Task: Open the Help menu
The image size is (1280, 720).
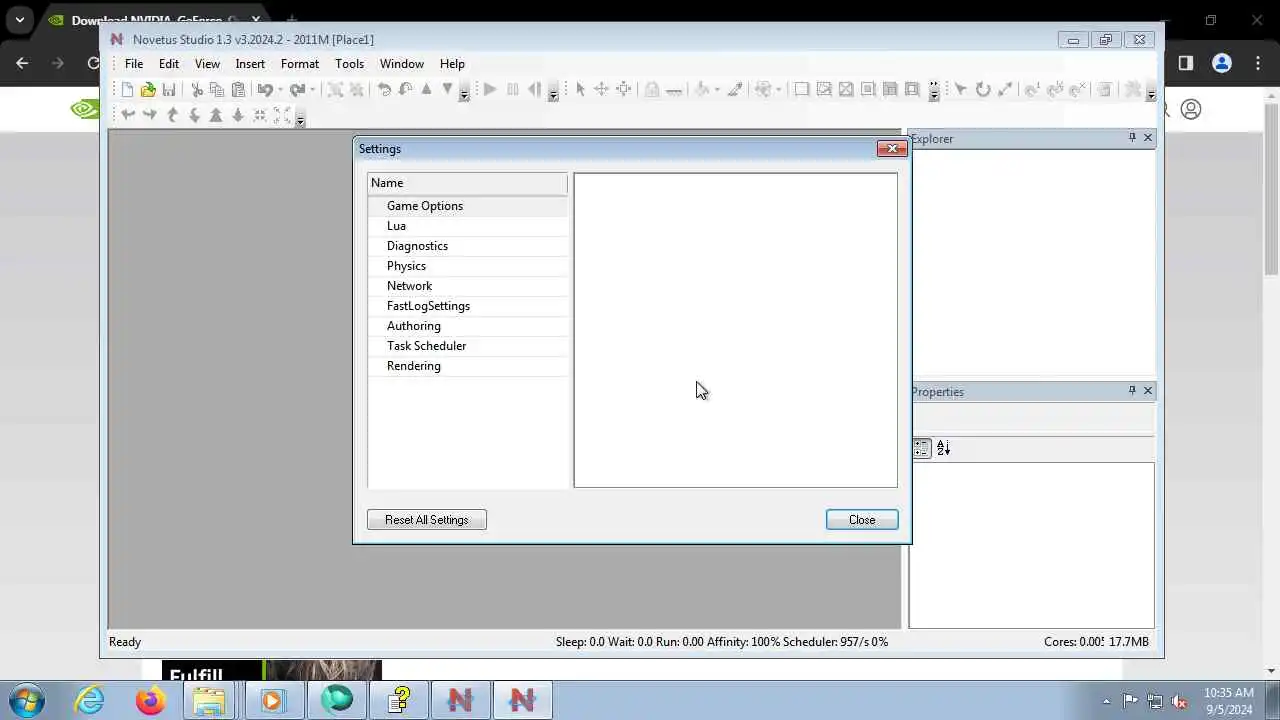Action: click(452, 64)
